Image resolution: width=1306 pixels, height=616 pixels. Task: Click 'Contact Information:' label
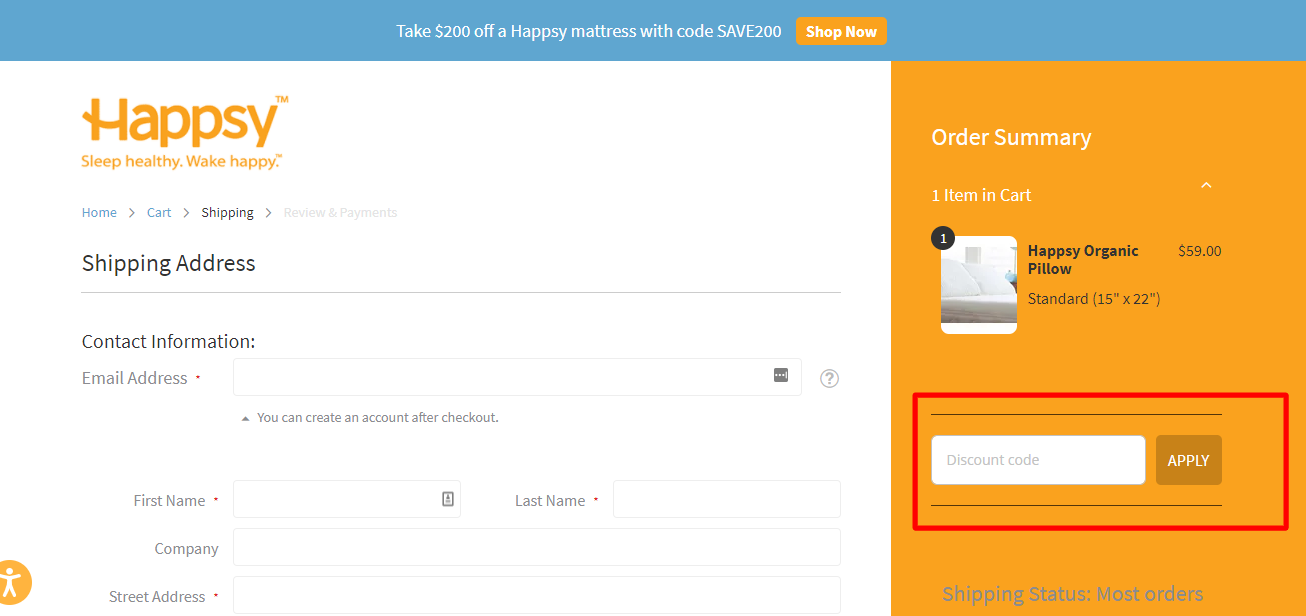[169, 341]
